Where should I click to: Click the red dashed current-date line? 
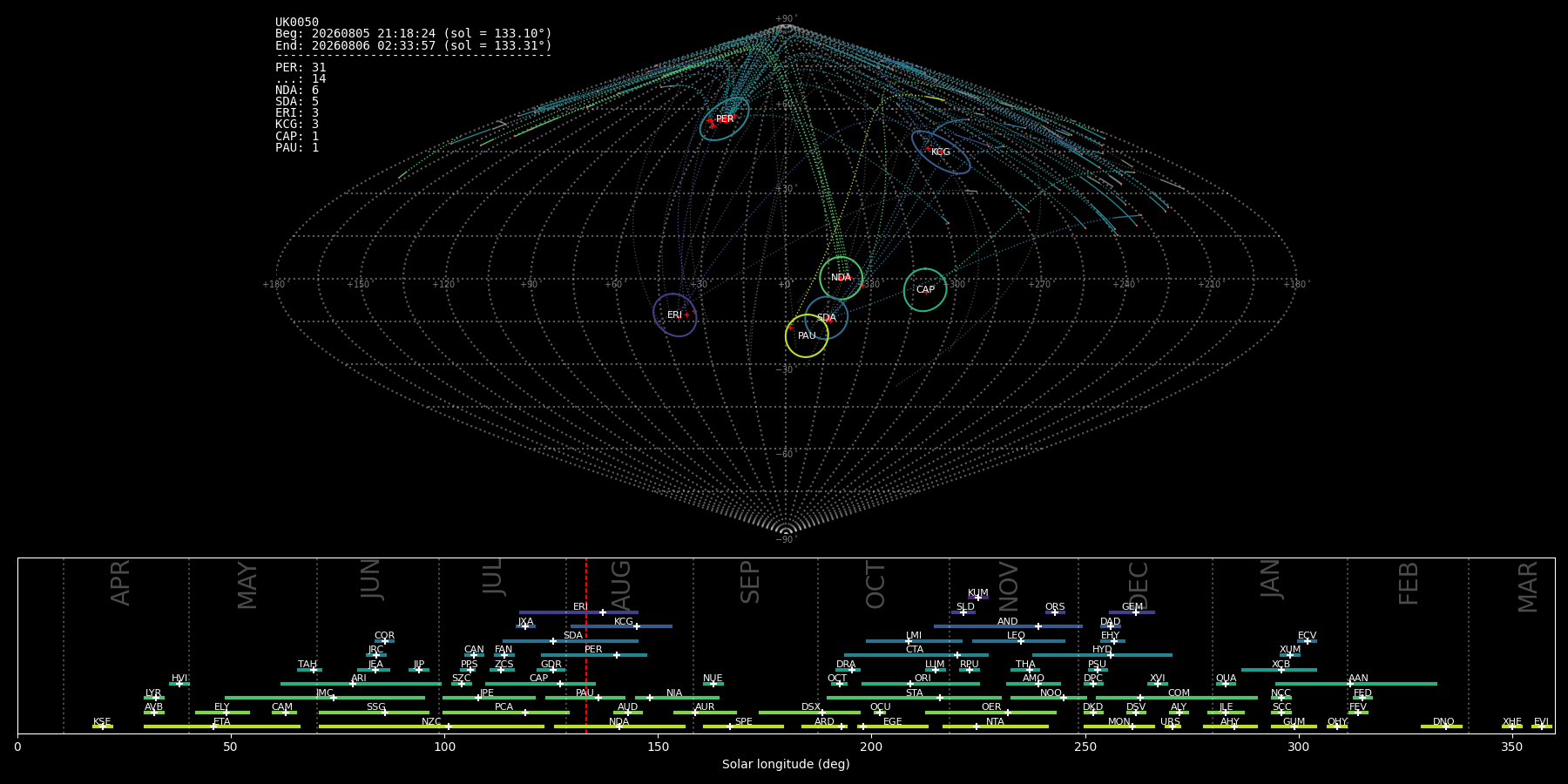[586, 645]
